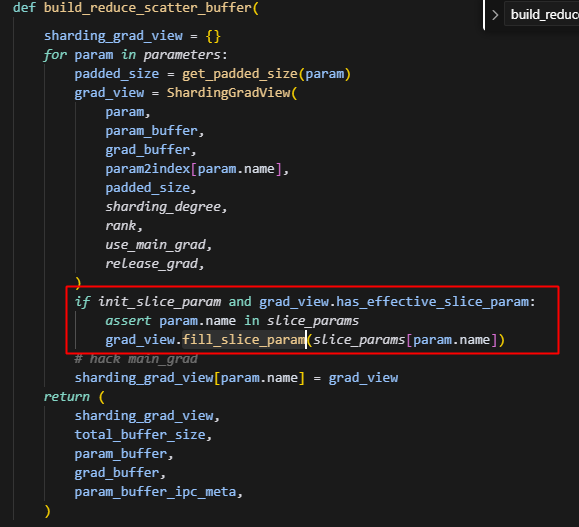Click total_buffer_size in the return tuple
This screenshot has height=527, width=579.
click(140, 435)
